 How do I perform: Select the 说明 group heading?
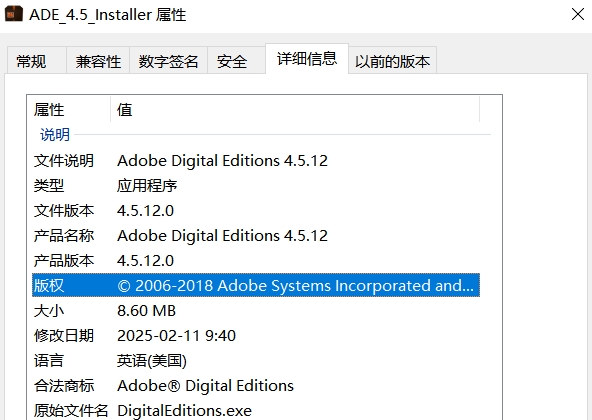(55, 134)
